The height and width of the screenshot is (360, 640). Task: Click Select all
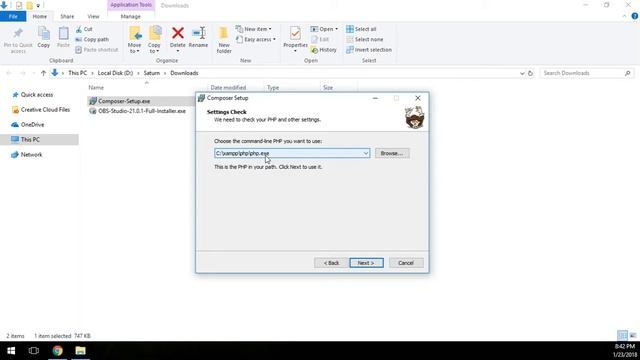tap(361, 29)
